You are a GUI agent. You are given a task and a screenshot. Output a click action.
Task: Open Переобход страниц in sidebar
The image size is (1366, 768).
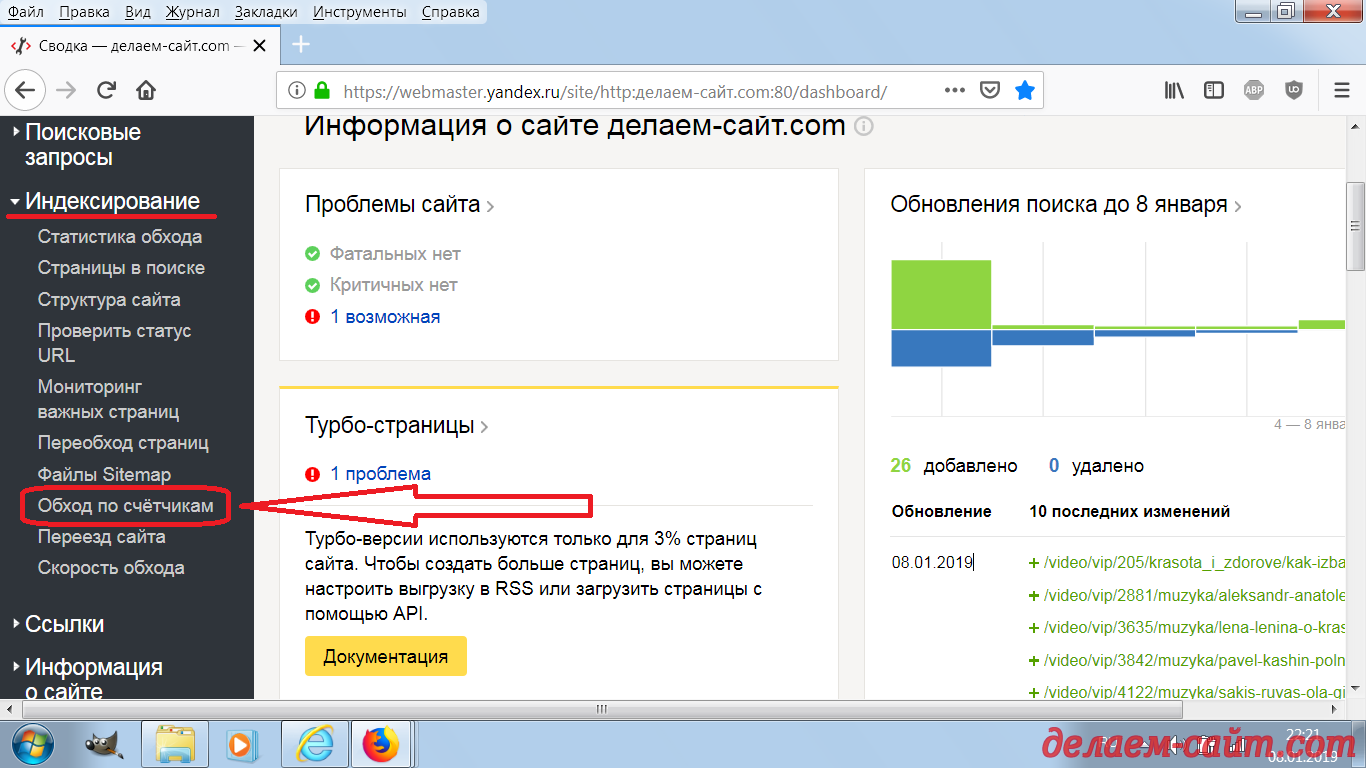(123, 443)
